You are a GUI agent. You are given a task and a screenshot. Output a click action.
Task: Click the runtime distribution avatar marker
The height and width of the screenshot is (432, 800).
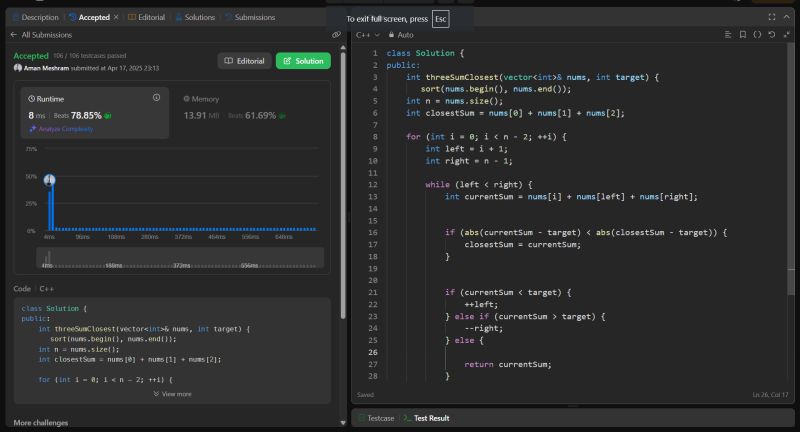pos(49,180)
